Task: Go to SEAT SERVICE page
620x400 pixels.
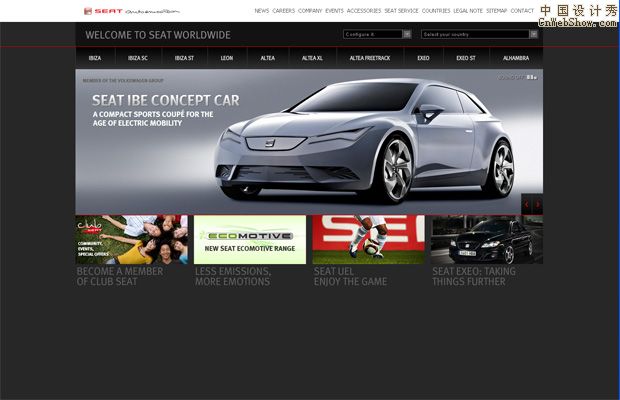Action: tap(401, 11)
